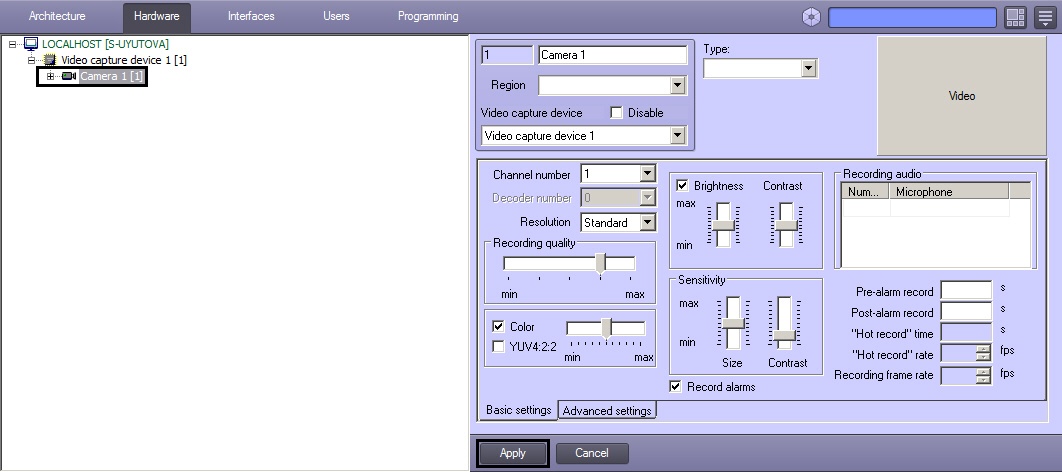
Task: Toggle the Color checkbox
Action: point(498,326)
